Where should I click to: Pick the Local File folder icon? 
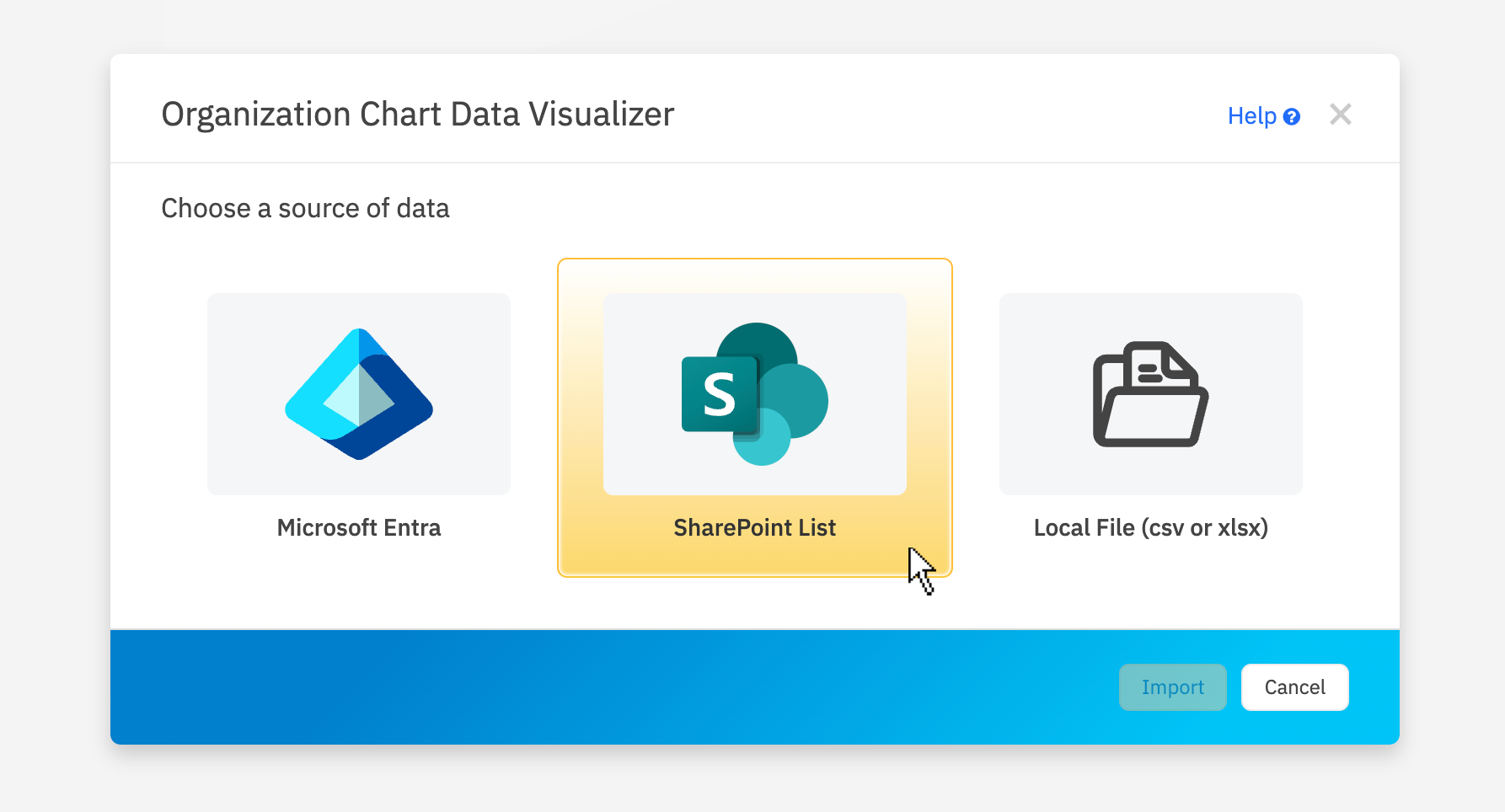1151,394
